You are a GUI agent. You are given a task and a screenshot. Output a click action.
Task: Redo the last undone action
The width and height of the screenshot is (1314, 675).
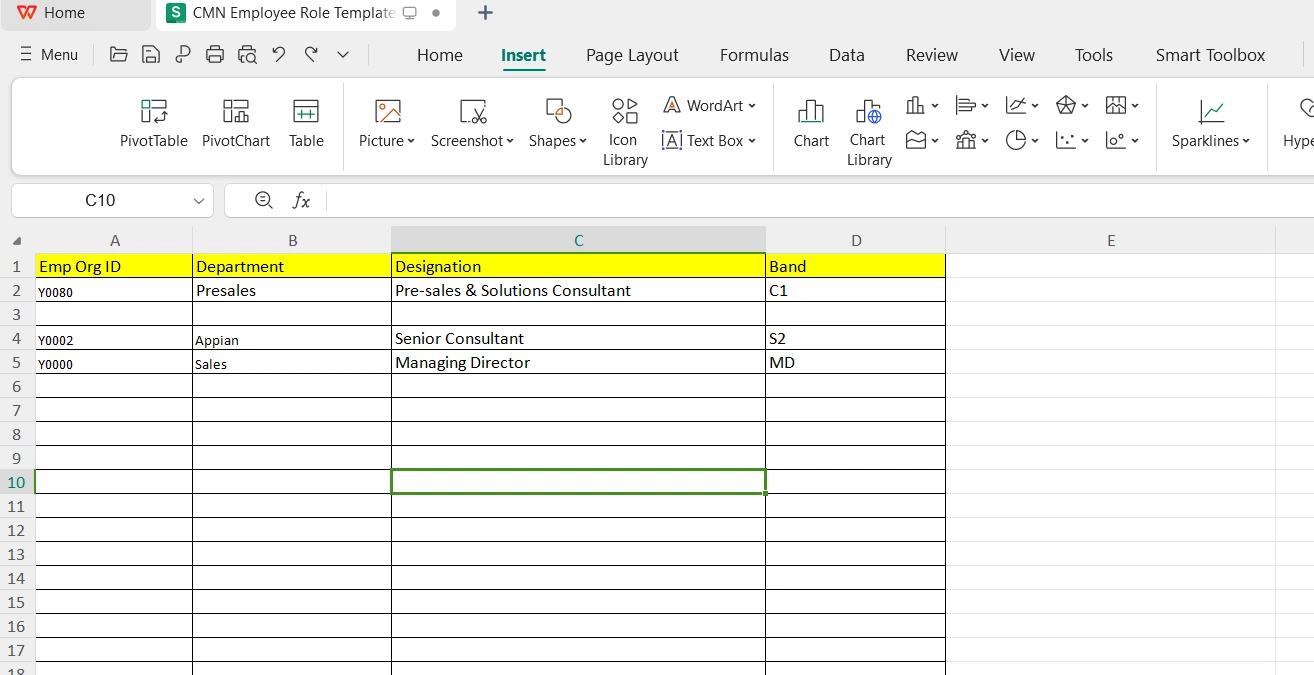pyautogui.click(x=311, y=54)
